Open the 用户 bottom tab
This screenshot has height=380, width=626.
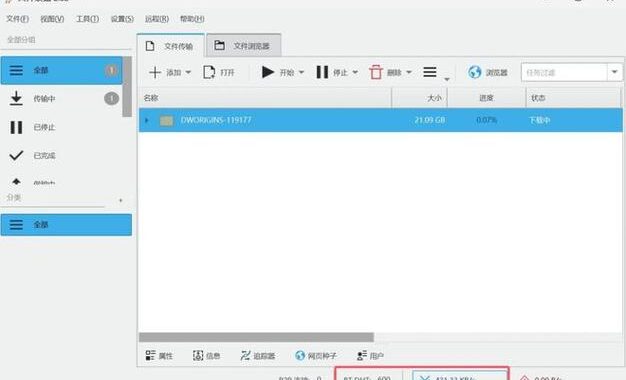click(370, 355)
